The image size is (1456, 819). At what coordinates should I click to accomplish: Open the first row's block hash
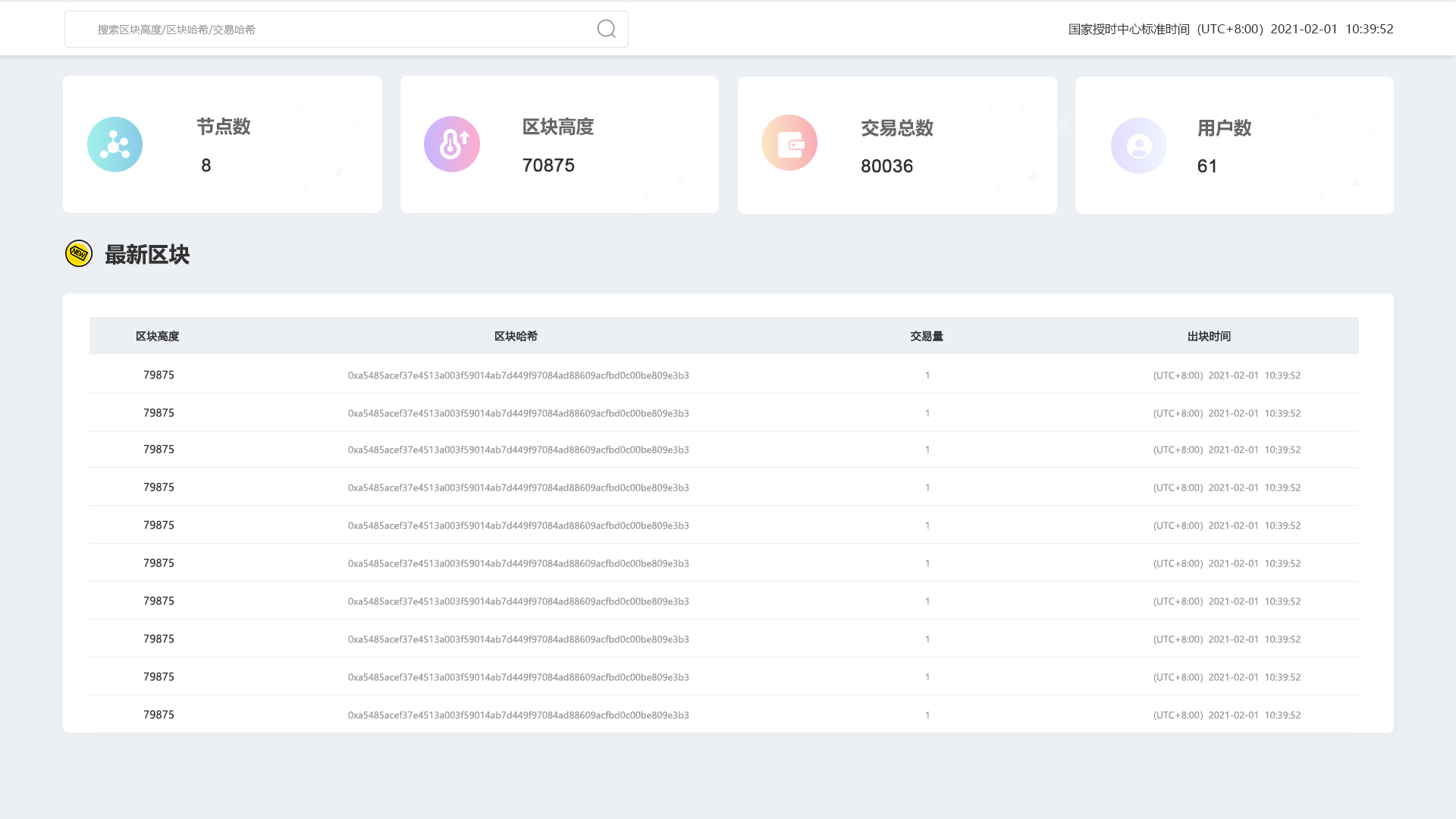pos(518,375)
